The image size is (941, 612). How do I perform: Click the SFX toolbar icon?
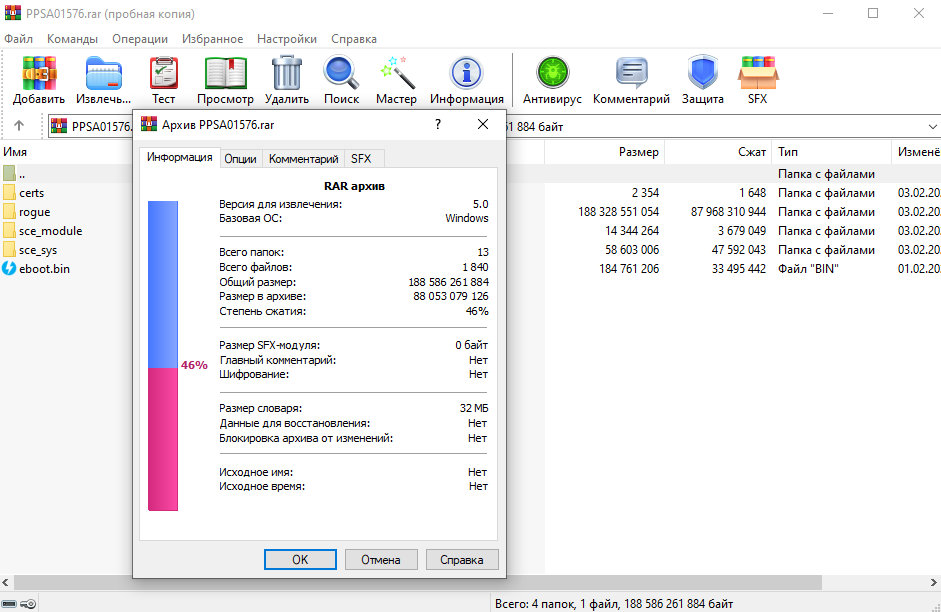click(x=757, y=74)
